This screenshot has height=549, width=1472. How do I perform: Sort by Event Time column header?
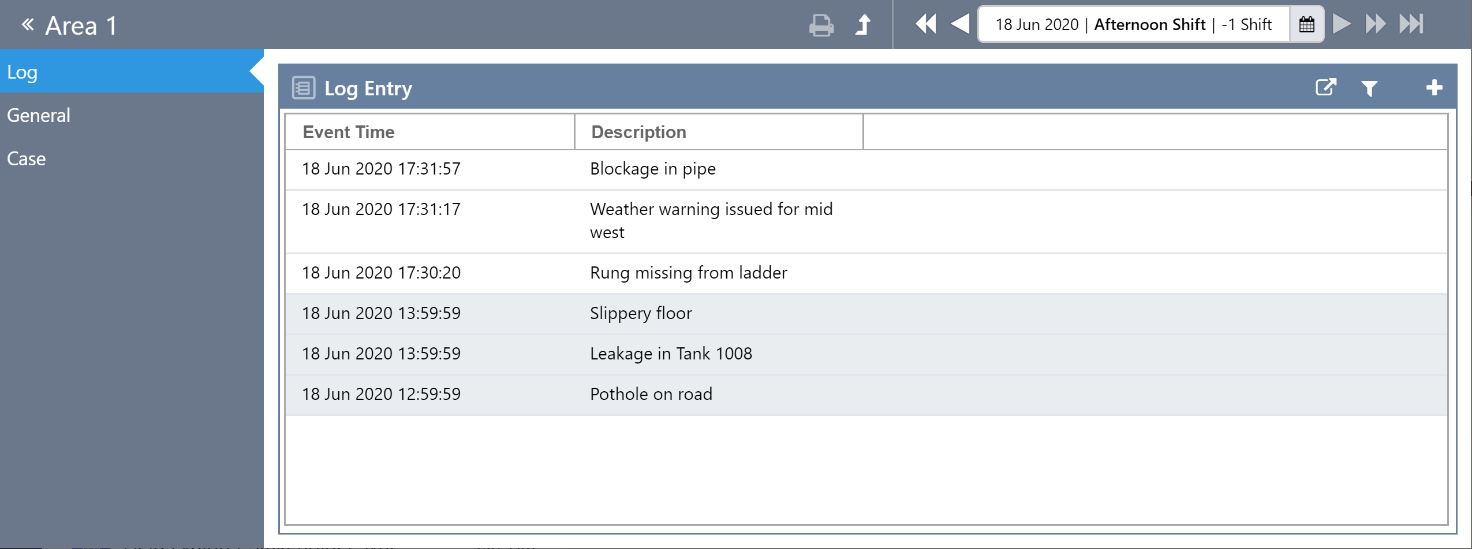click(349, 132)
